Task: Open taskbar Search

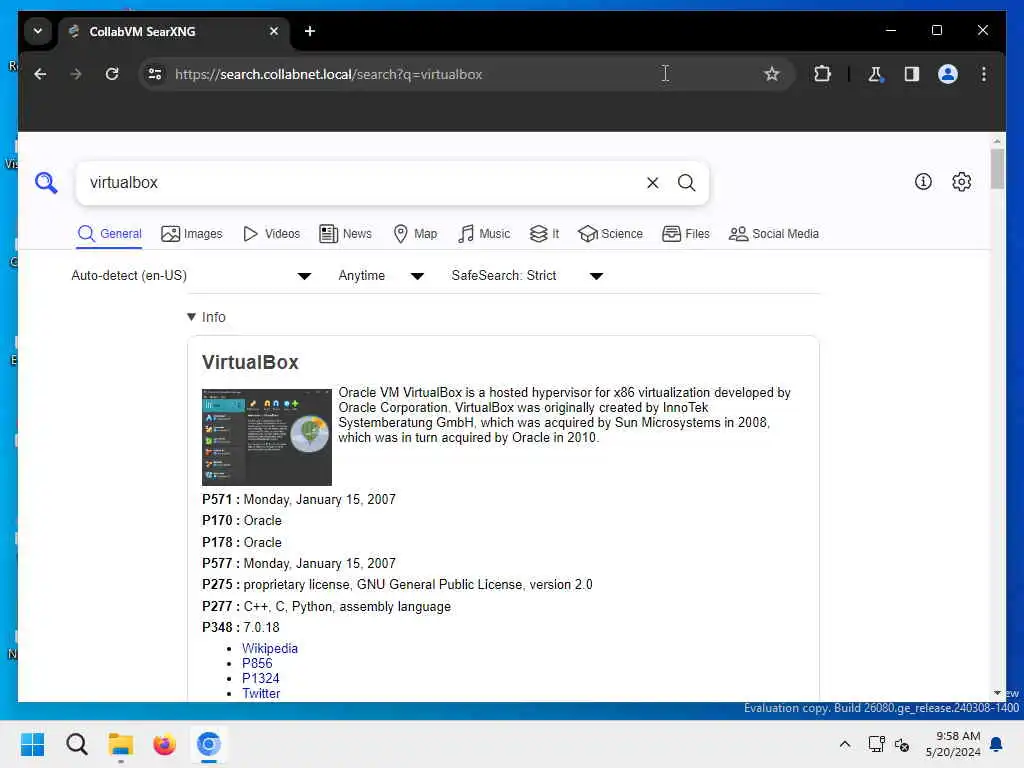Action: 76,744
